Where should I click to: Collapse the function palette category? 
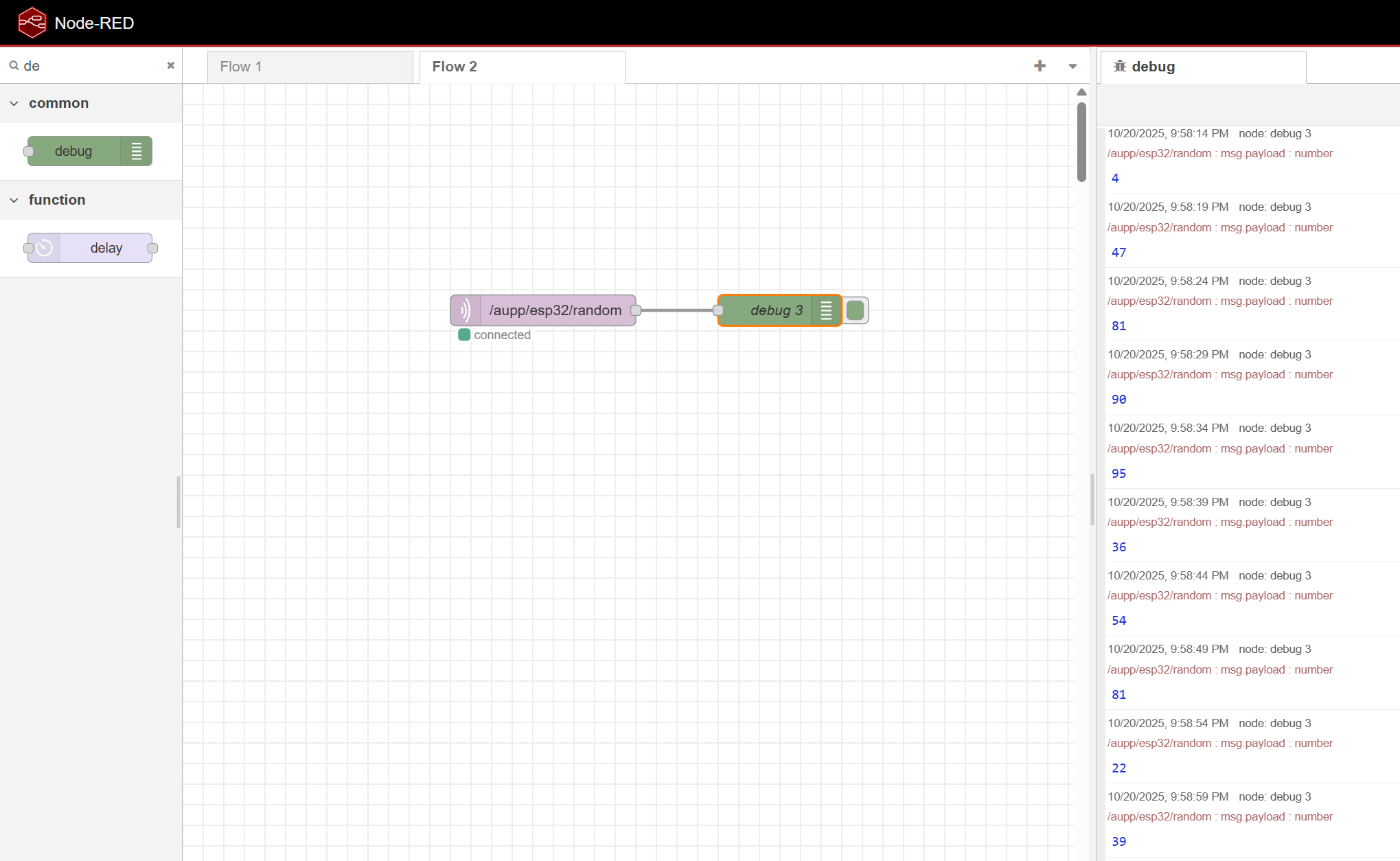coord(14,200)
